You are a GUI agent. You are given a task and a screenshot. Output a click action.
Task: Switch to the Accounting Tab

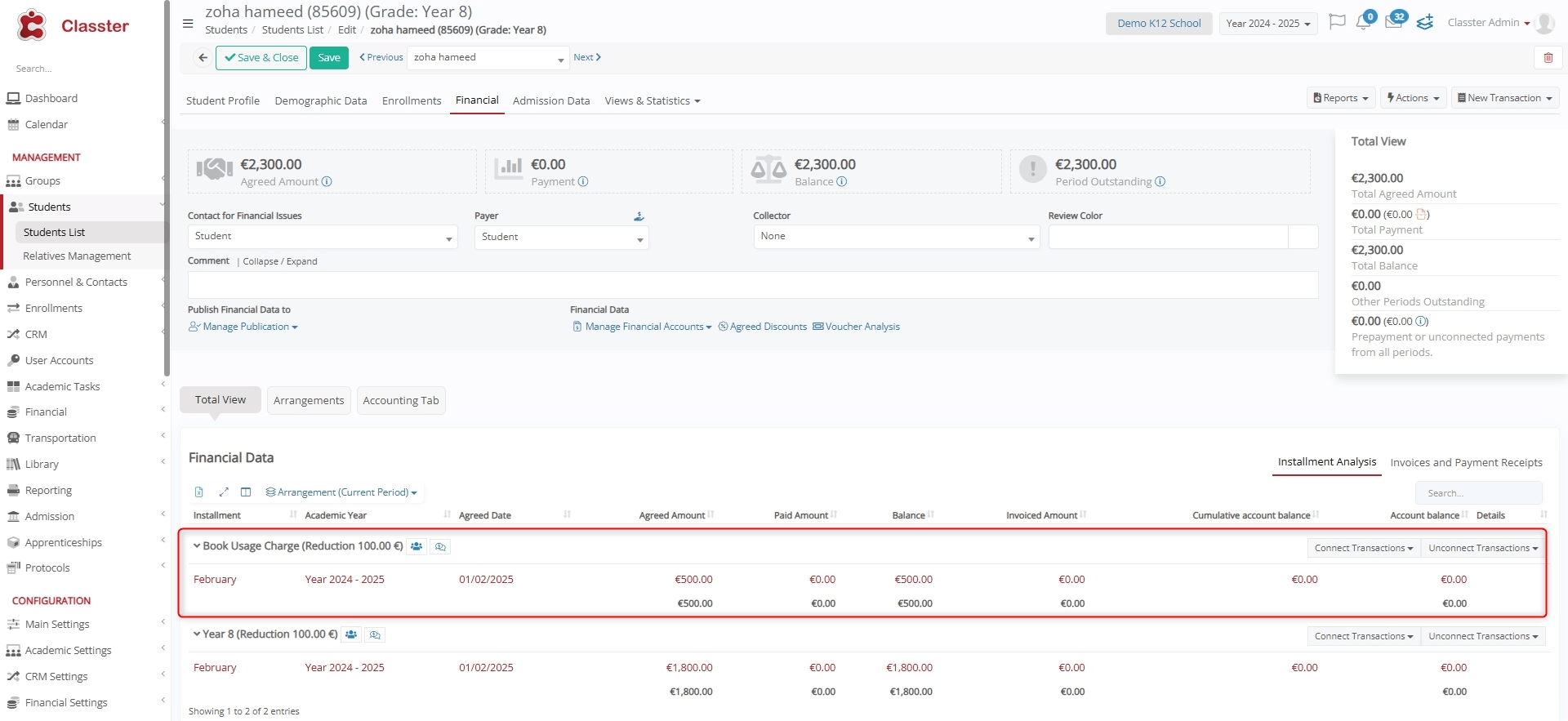tap(400, 401)
